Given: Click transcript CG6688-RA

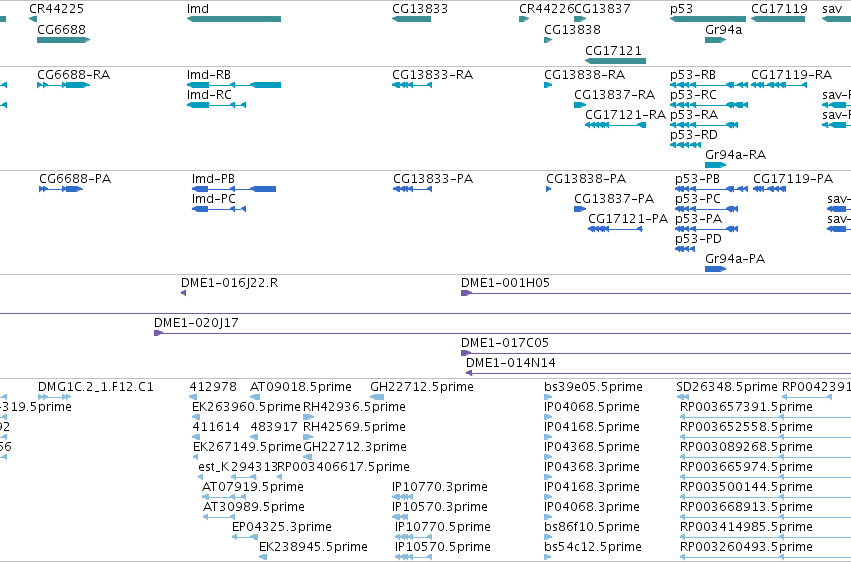Looking at the screenshot, I should pos(63,85).
